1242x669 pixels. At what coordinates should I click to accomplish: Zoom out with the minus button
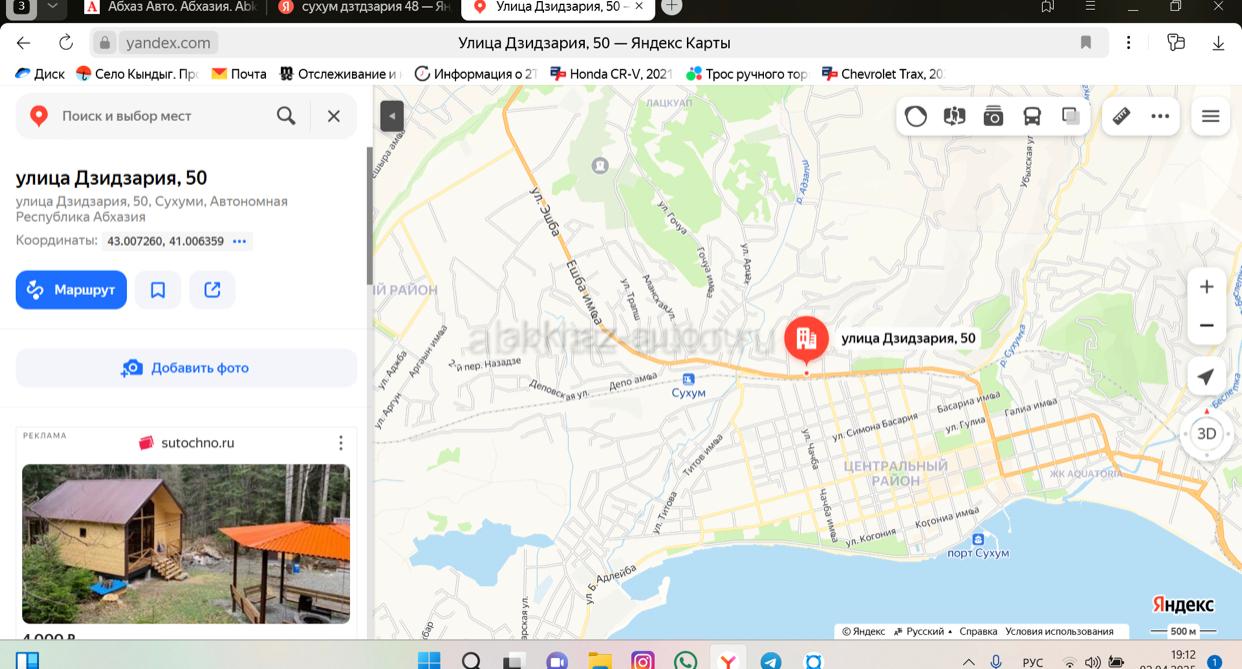tap(1206, 325)
